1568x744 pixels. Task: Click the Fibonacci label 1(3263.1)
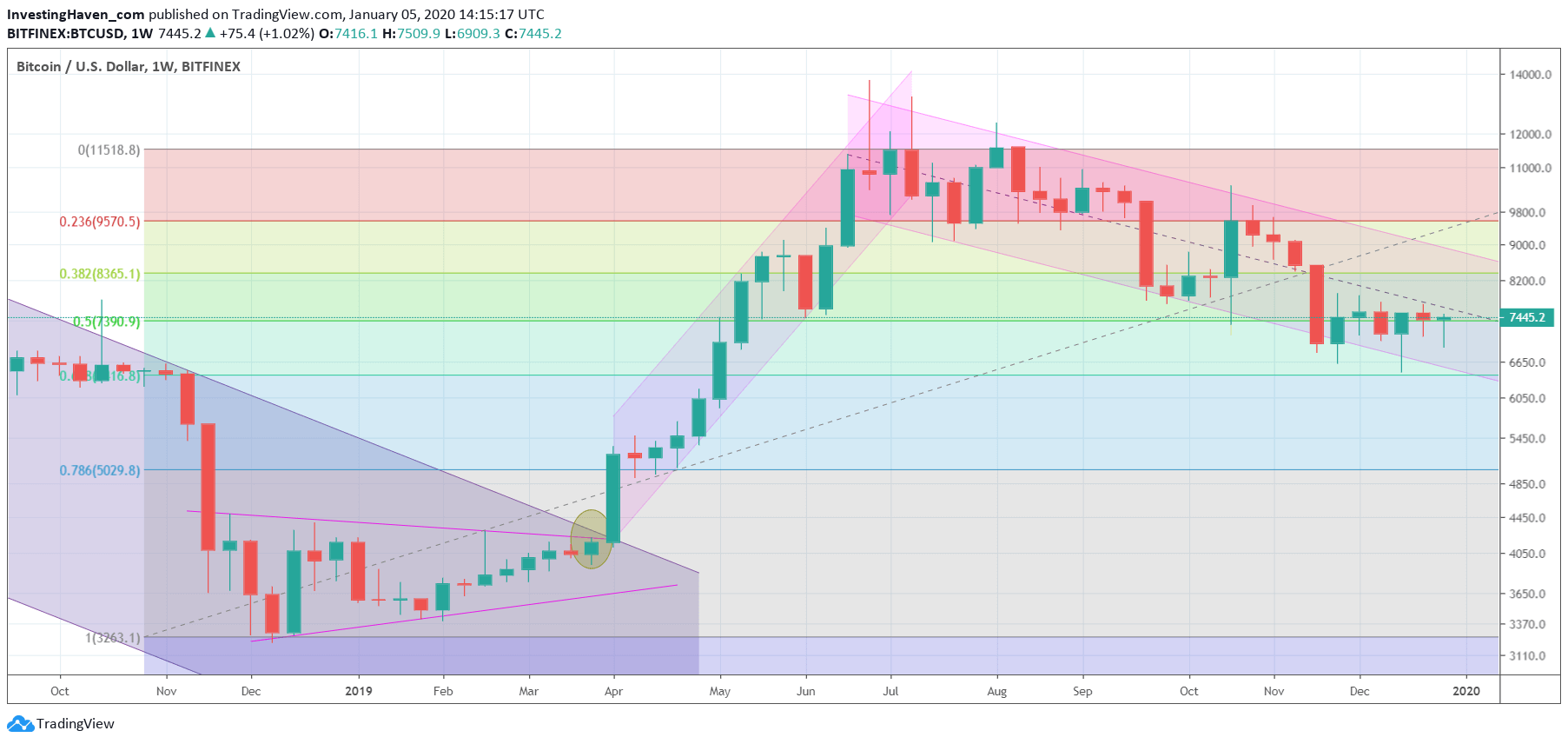(113, 638)
